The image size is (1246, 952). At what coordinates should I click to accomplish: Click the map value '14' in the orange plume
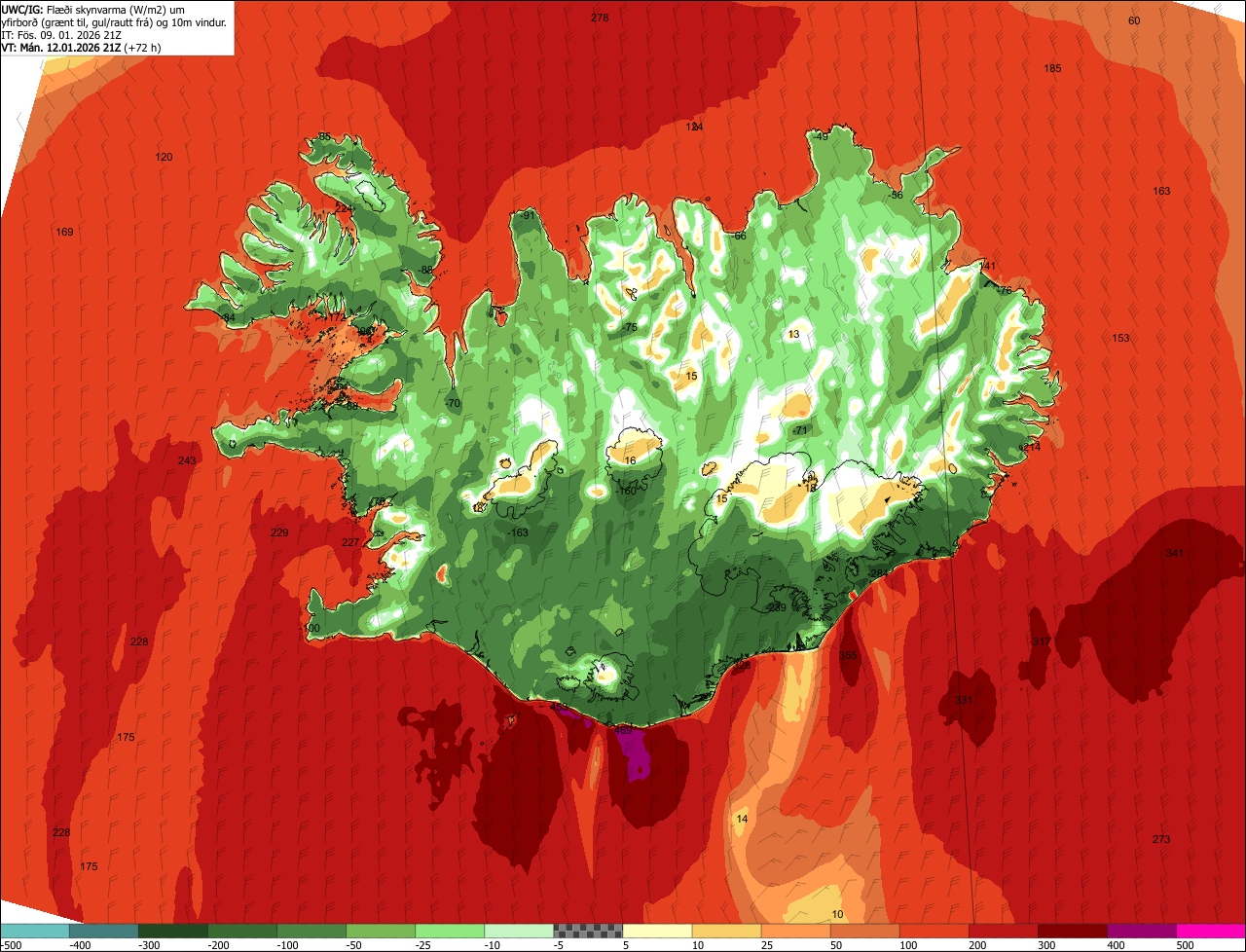(x=742, y=819)
